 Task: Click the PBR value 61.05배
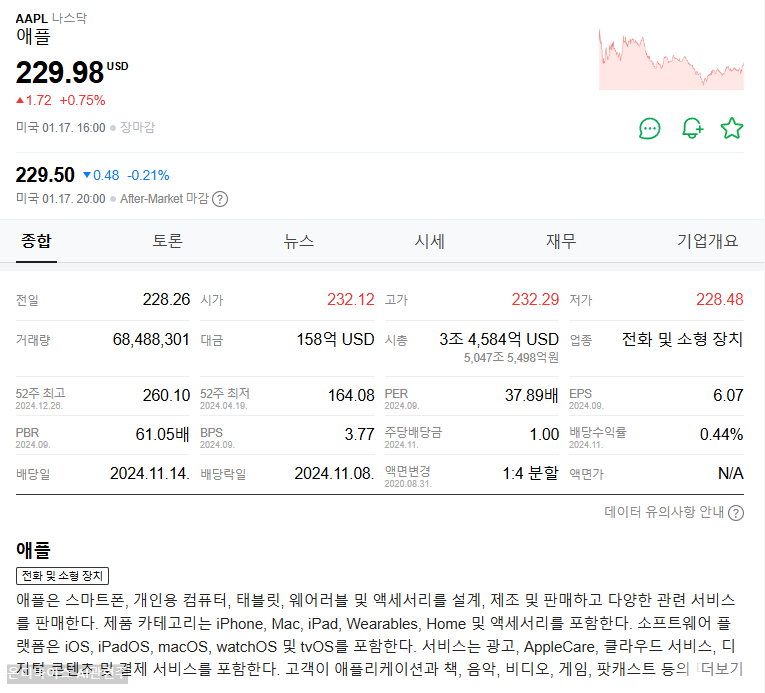click(x=162, y=434)
